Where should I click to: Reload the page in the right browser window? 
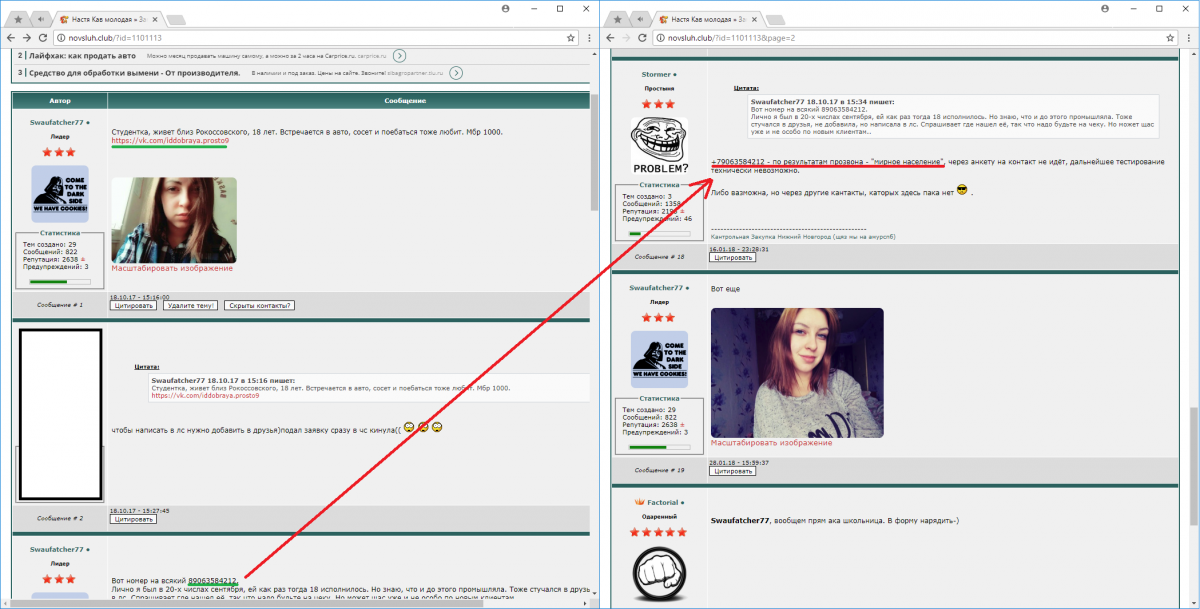click(x=641, y=37)
